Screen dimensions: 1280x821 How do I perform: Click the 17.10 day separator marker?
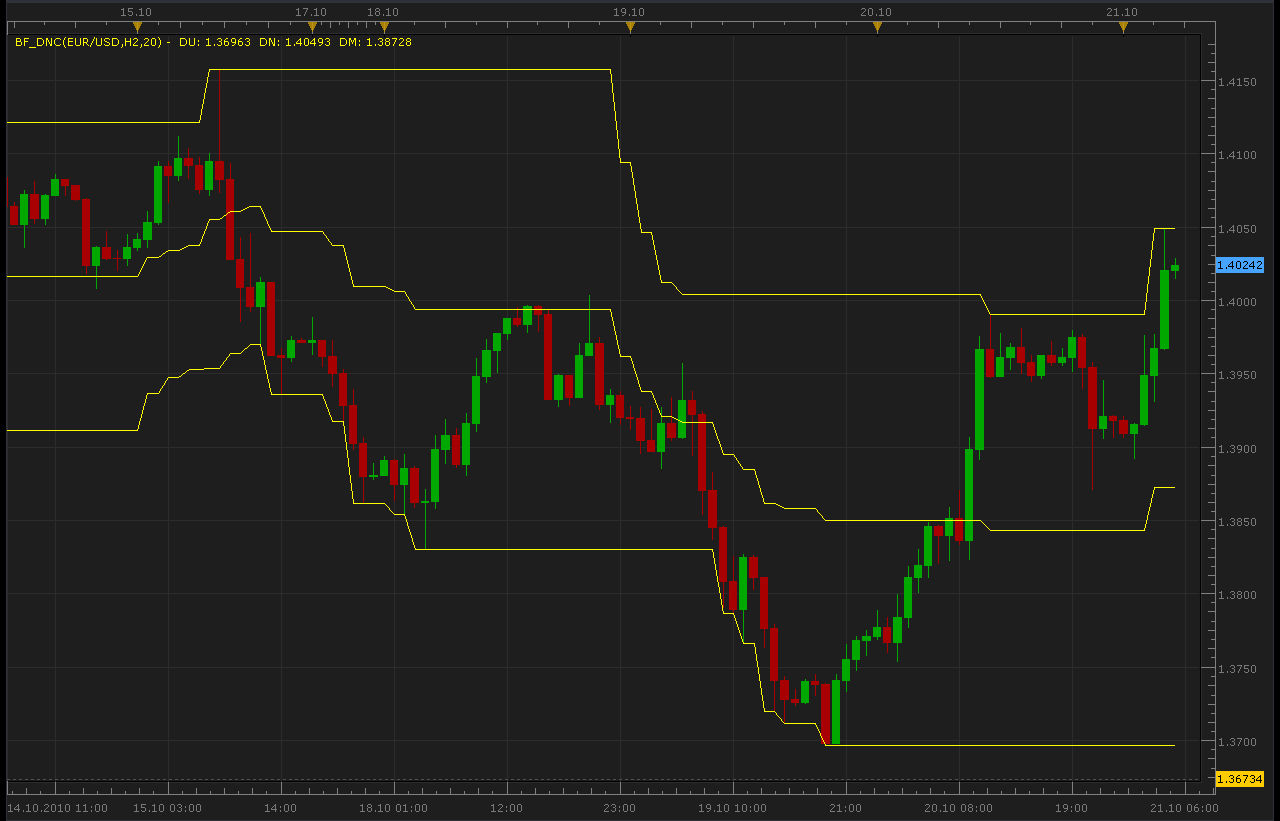pos(311,27)
